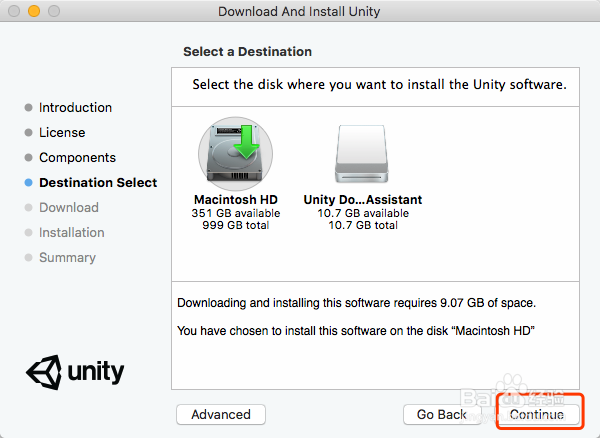Click the Go Back button
The image size is (600, 438).
point(442,414)
